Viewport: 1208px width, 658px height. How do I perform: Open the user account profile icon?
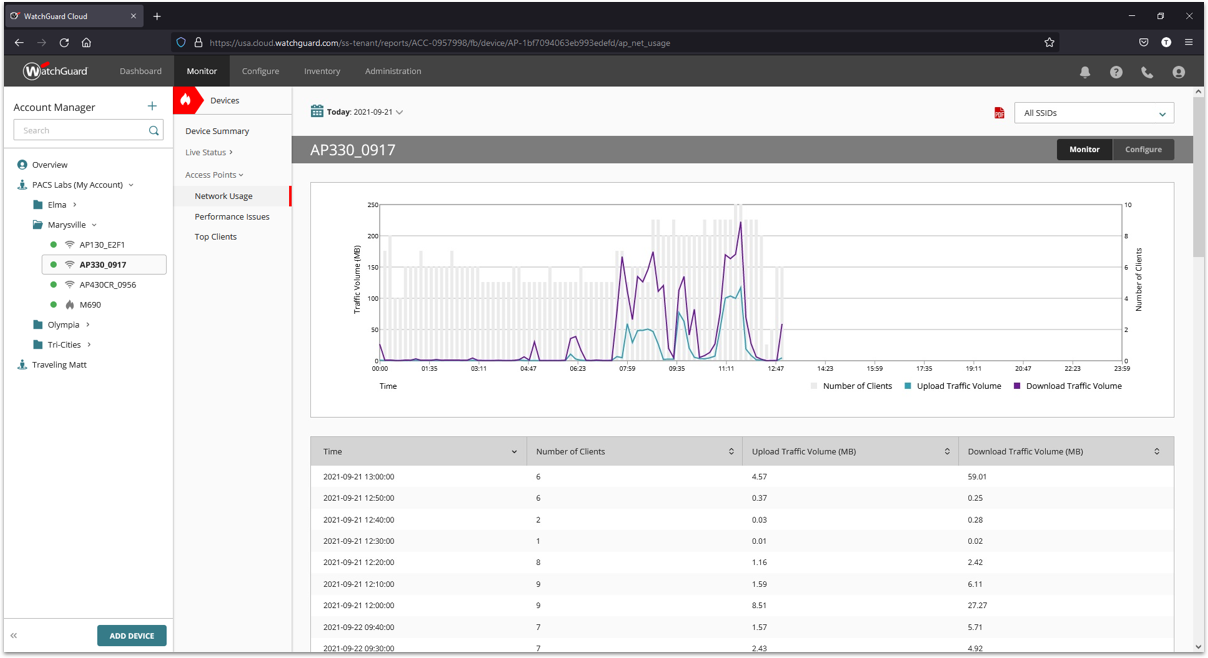click(1178, 72)
